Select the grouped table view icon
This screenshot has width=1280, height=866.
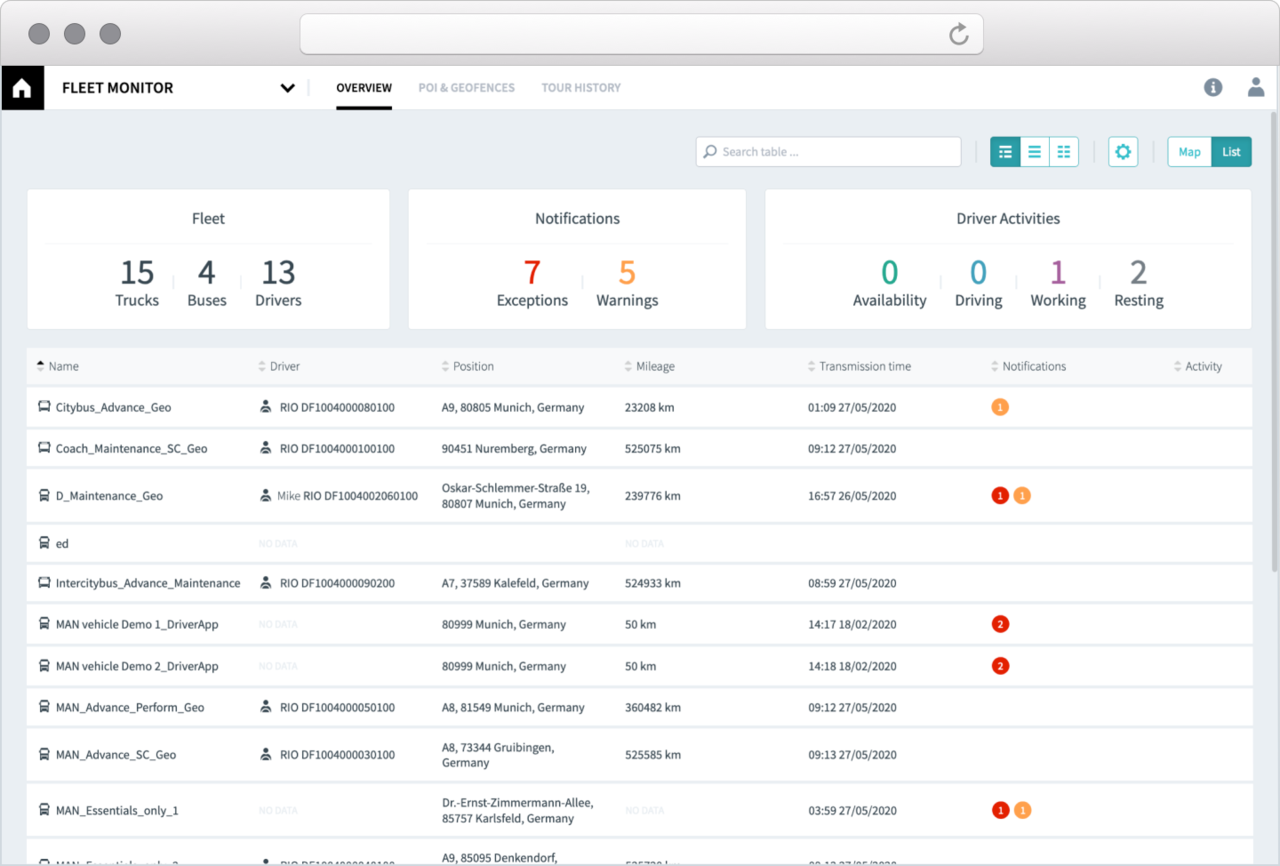(x=1005, y=152)
